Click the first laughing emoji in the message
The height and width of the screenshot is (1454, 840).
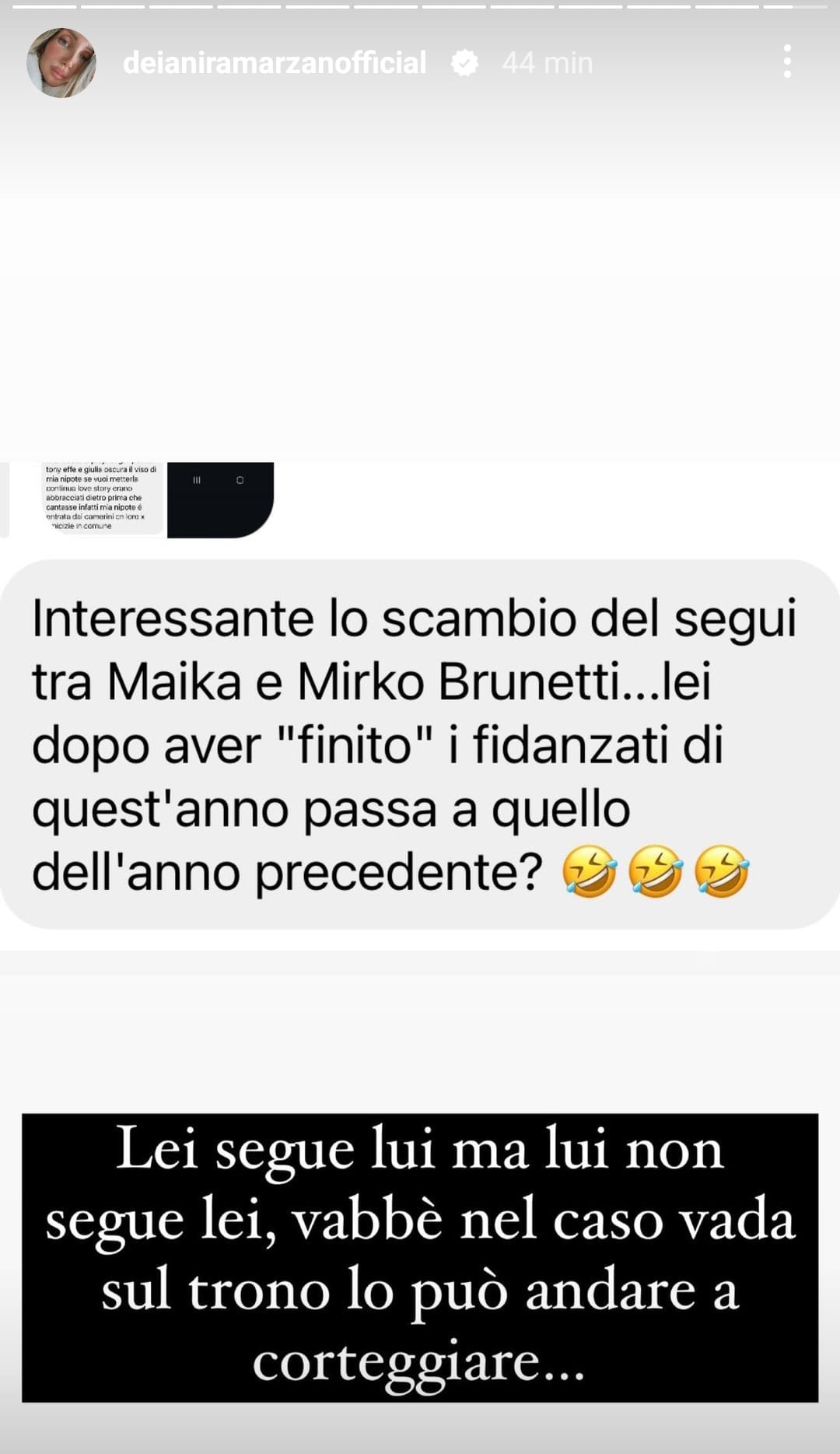coord(590,871)
